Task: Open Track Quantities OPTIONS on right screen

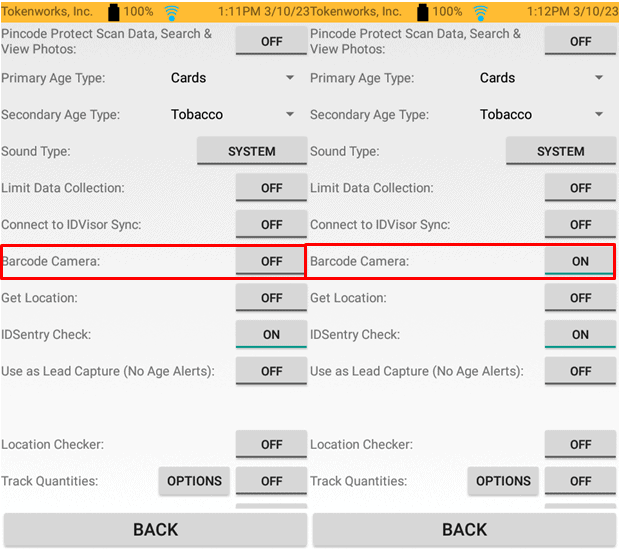Action: [x=503, y=481]
